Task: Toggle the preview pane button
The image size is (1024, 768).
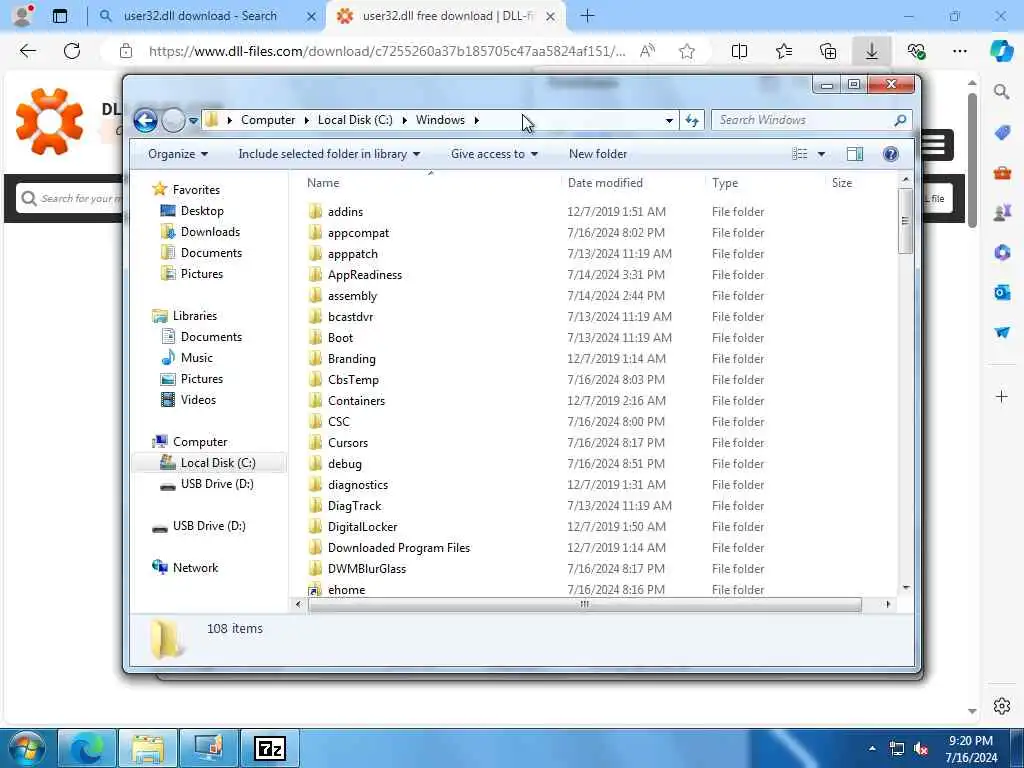Action: coord(855,154)
